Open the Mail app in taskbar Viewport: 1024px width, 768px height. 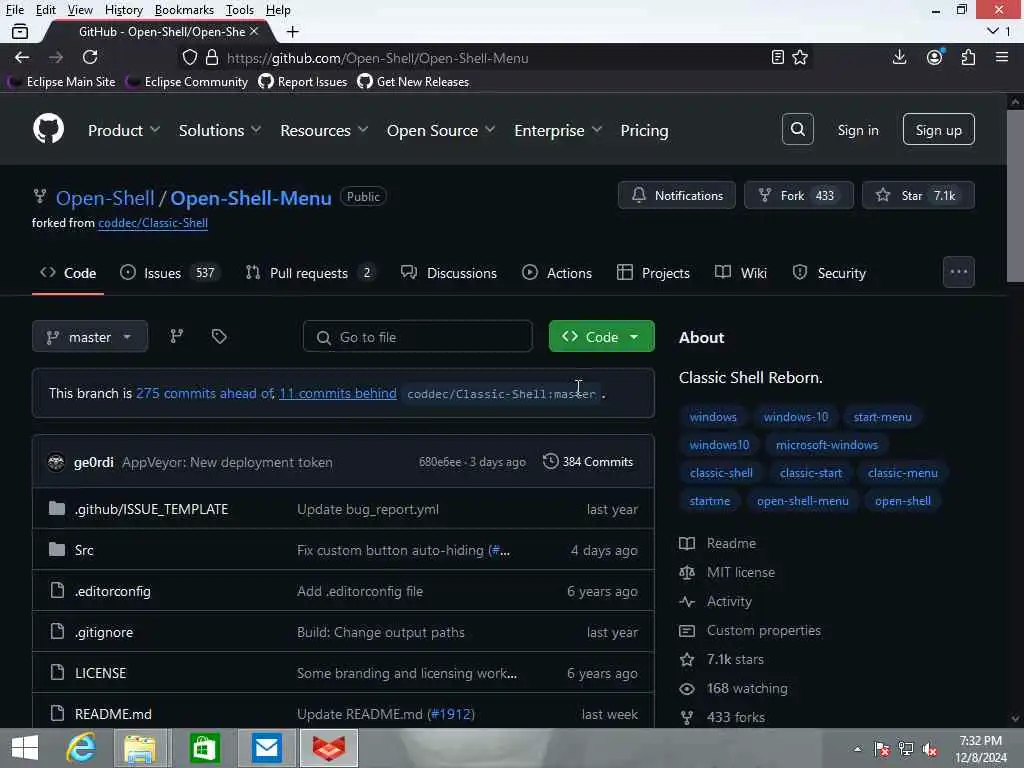[x=266, y=748]
